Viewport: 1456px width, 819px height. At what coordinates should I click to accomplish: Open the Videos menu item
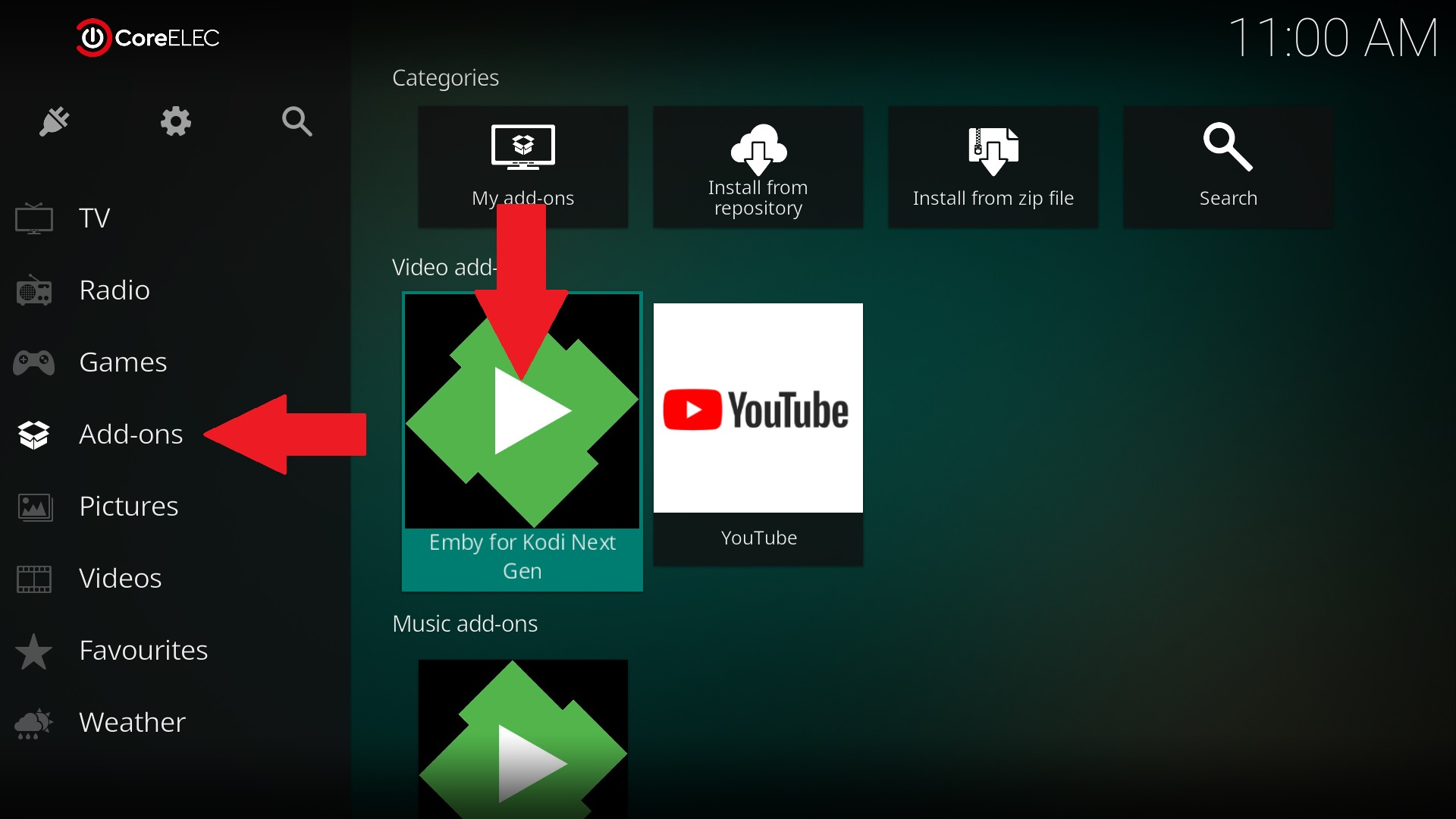pos(120,578)
